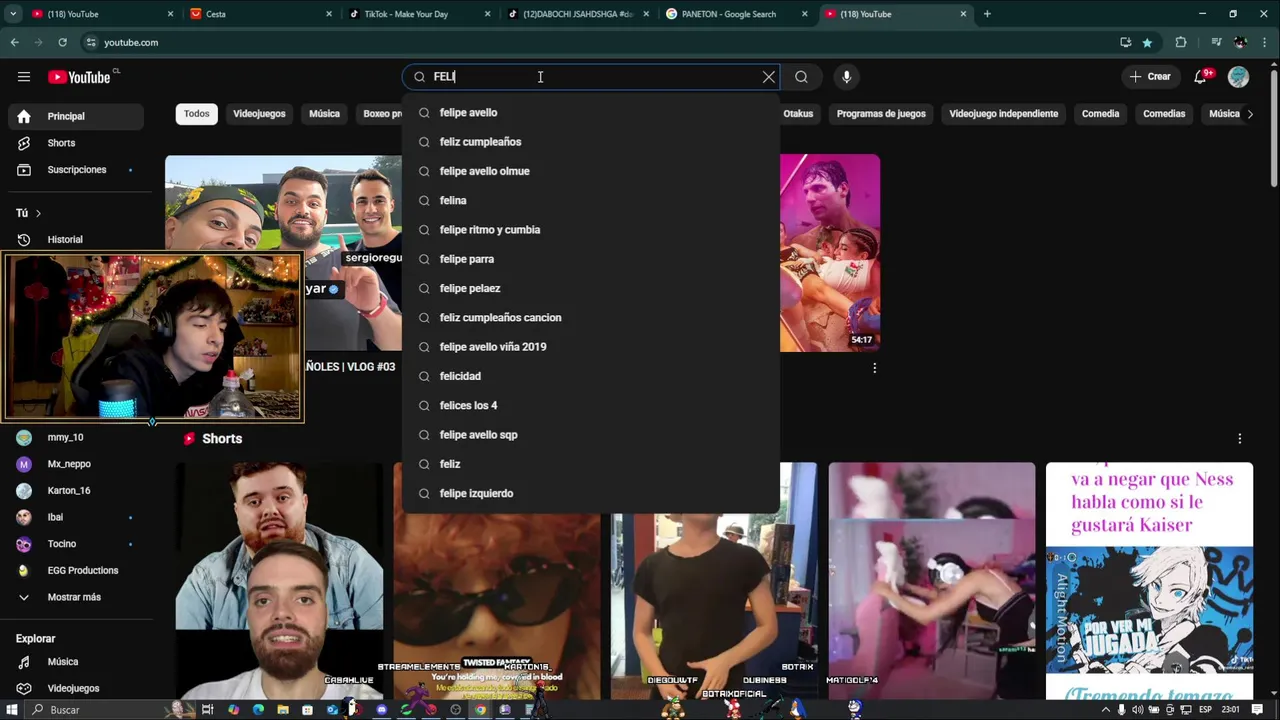Image resolution: width=1280 pixels, height=720 pixels.
Task: Choose suggestion felipe avello viña 2019
Action: (x=590, y=347)
